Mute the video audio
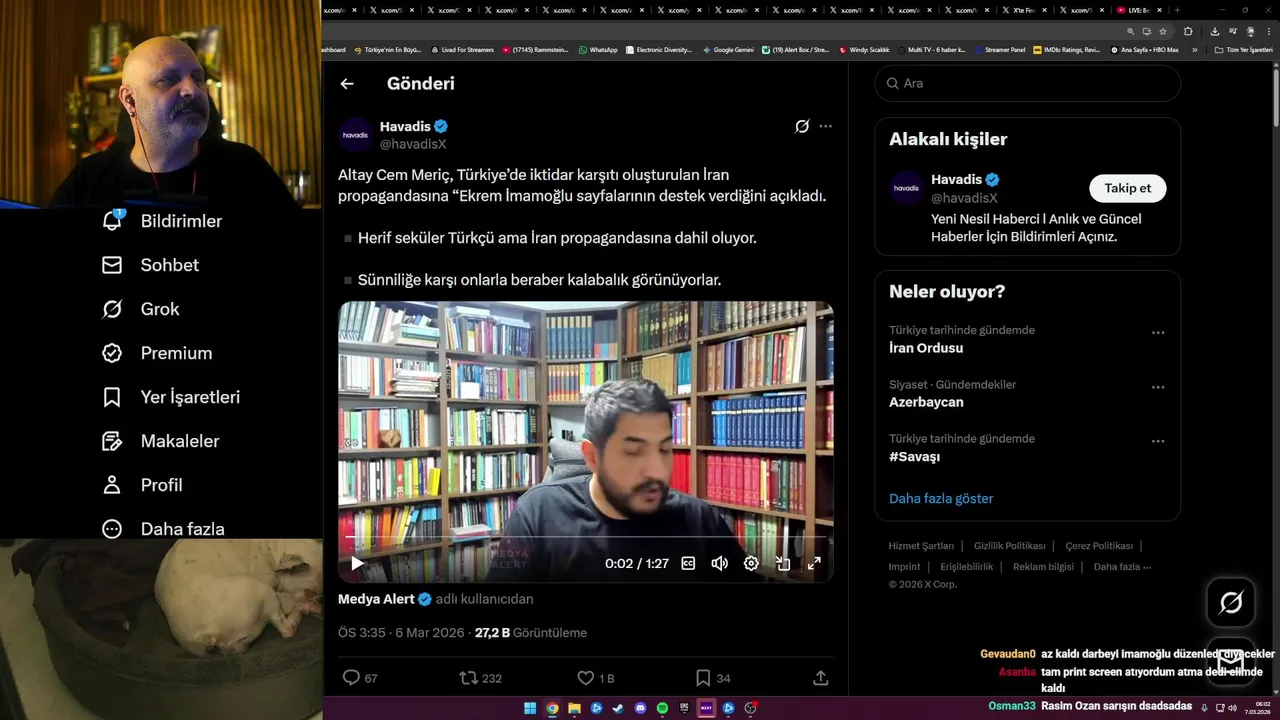Image resolution: width=1280 pixels, height=720 pixels. [719, 563]
